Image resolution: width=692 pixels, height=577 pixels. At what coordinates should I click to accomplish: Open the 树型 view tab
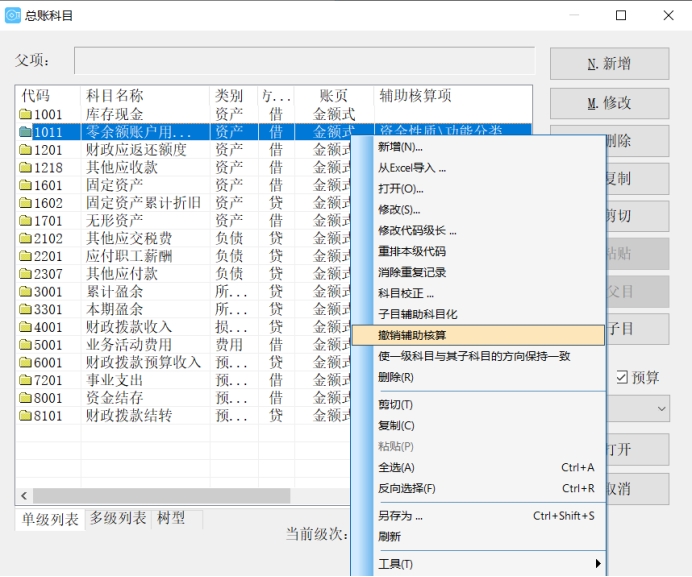tap(171, 518)
